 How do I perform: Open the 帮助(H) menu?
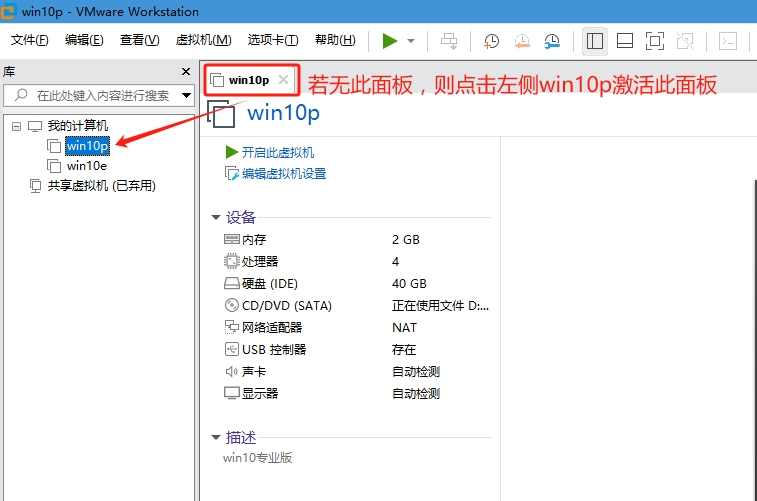click(x=335, y=40)
